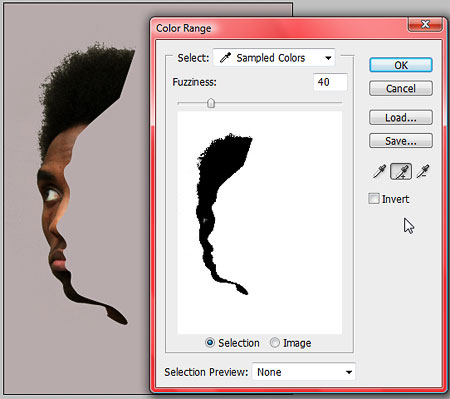450x399 pixels.
Task: Click the Cancel button
Action: tap(401, 88)
